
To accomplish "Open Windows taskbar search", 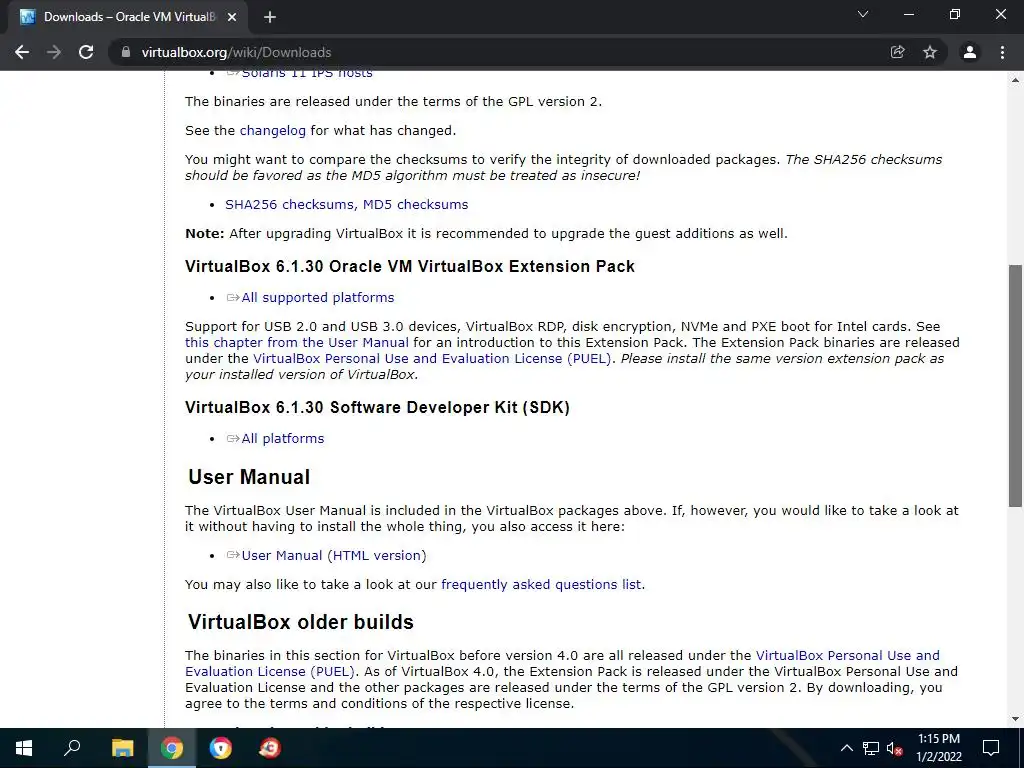I will coord(72,748).
